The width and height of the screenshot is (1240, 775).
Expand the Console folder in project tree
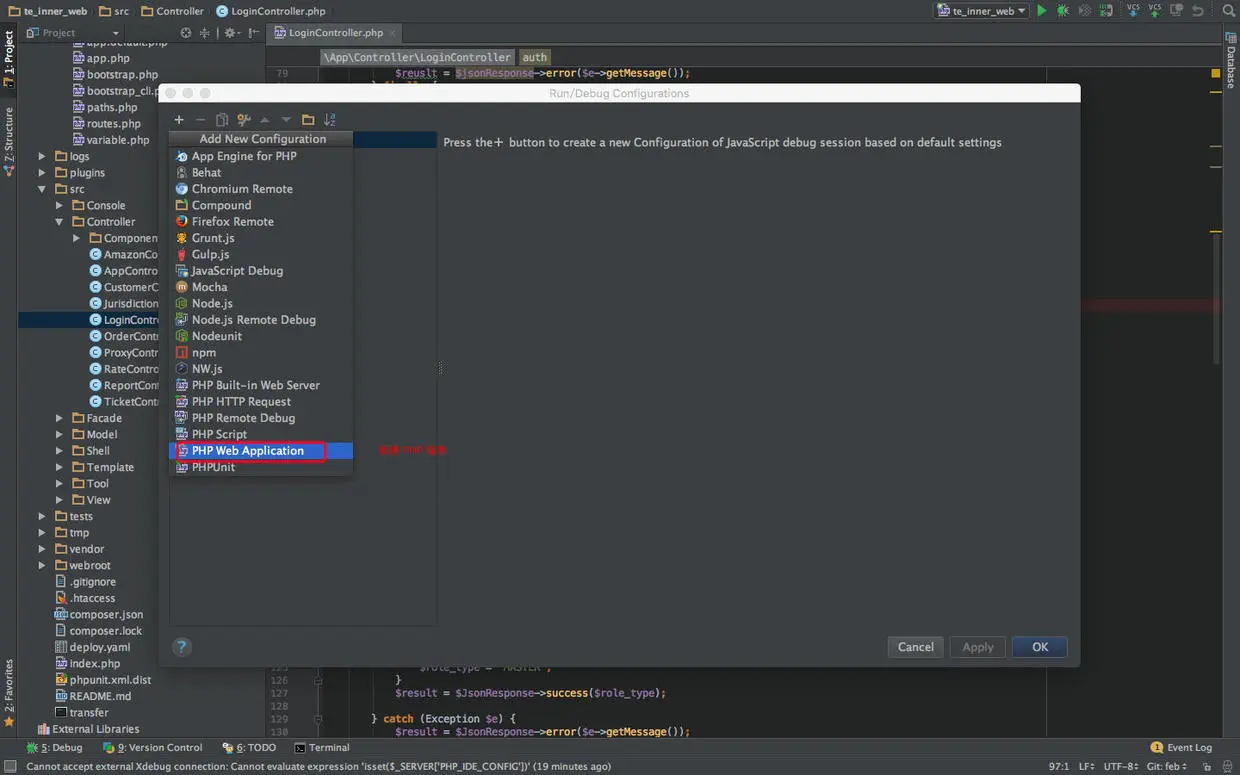pyautogui.click(x=59, y=205)
